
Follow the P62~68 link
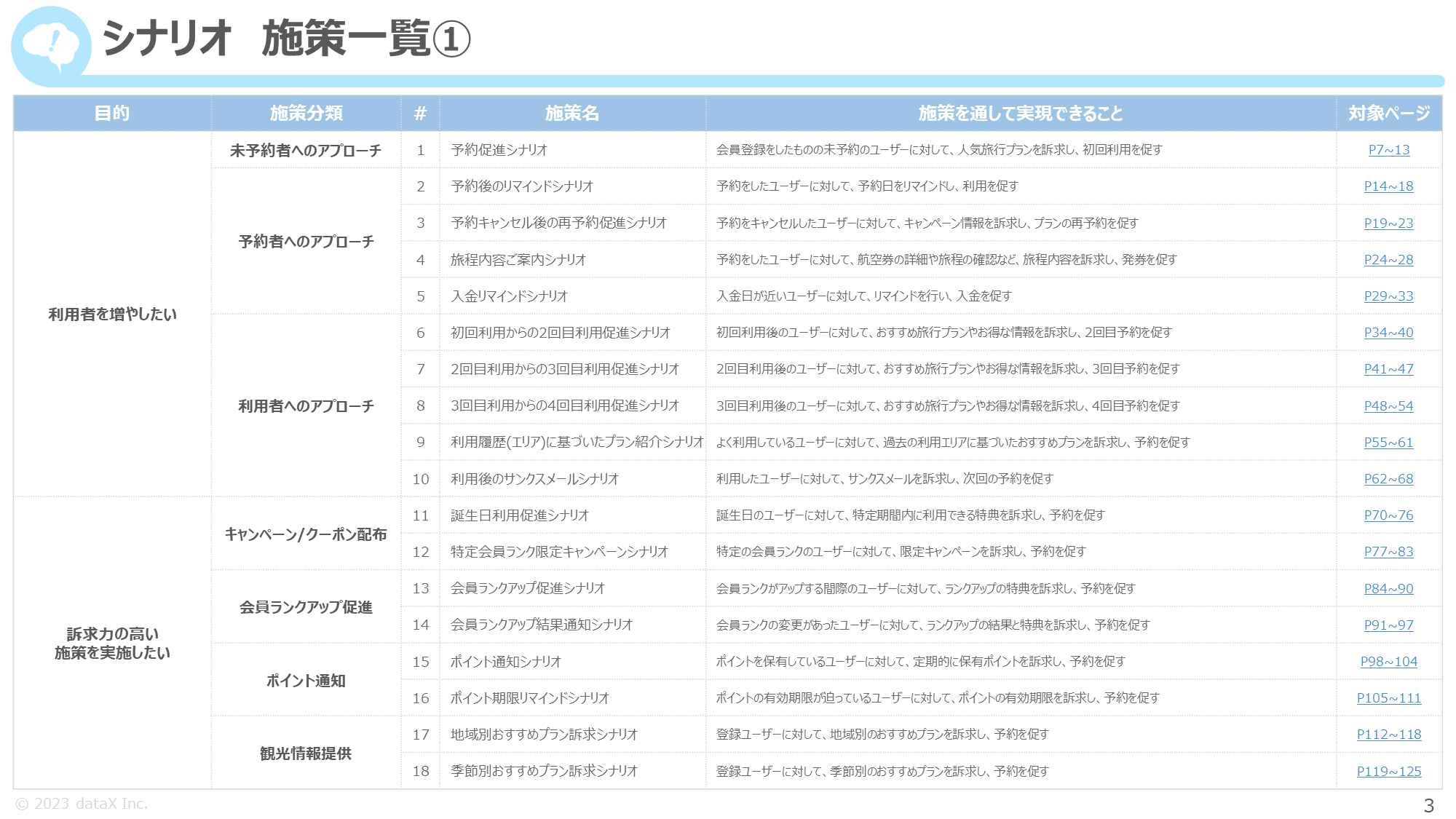(x=1389, y=479)
